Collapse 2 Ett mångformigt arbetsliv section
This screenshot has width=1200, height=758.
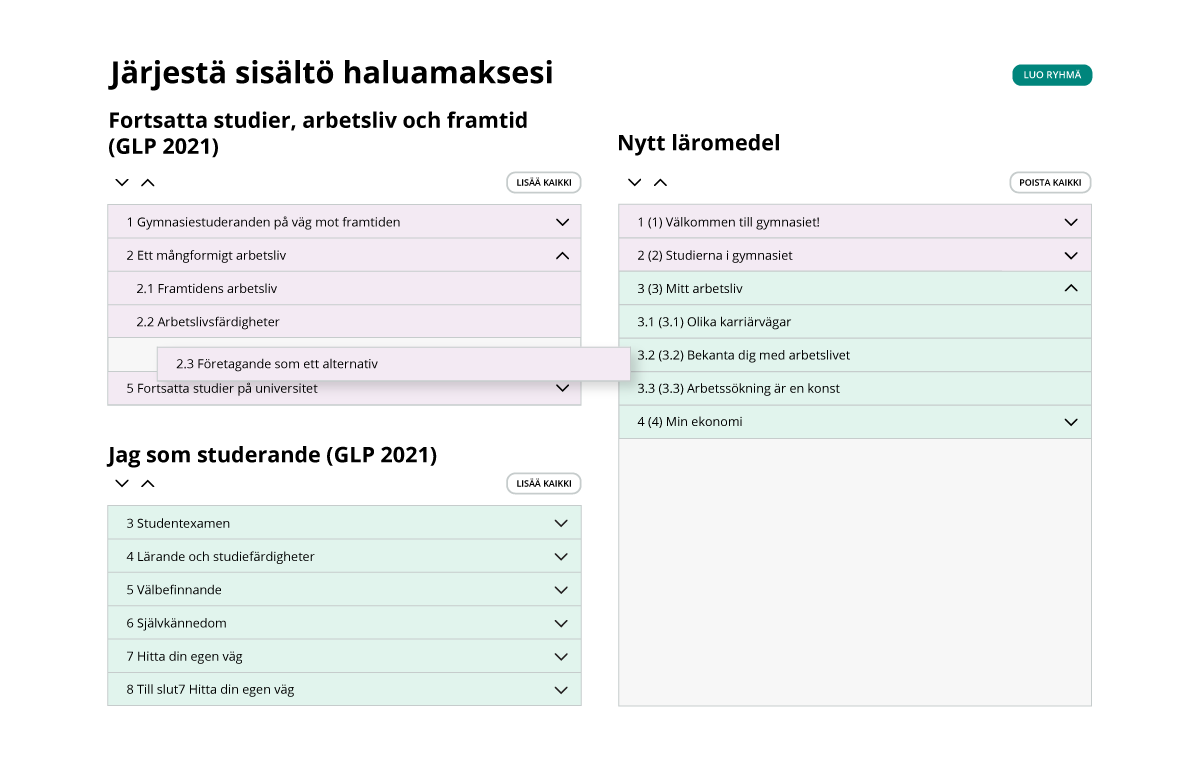click(561, 255)
